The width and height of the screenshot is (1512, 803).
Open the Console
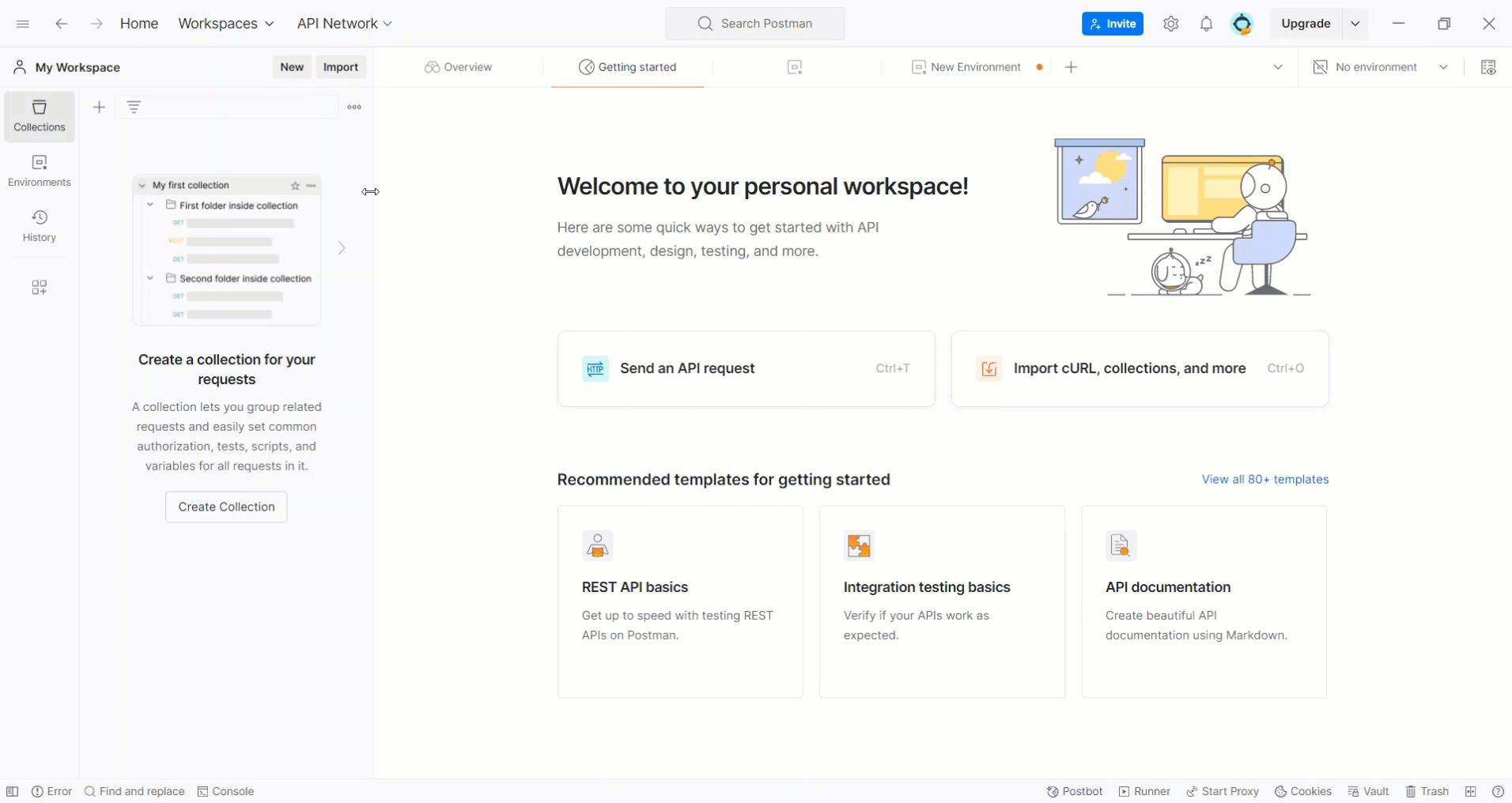226,791
